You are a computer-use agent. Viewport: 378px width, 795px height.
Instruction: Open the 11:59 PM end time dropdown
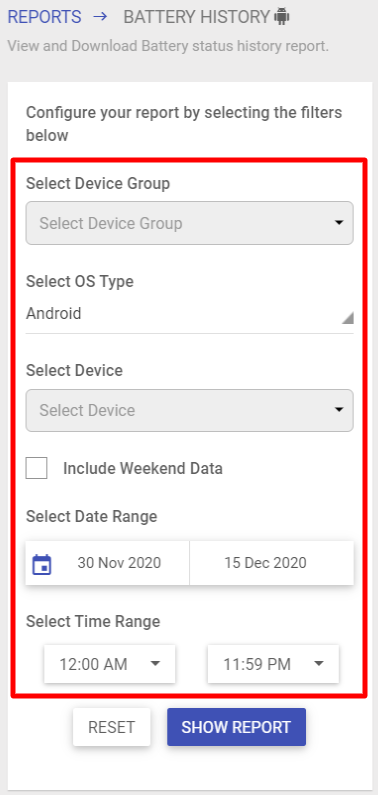(273, 664)
